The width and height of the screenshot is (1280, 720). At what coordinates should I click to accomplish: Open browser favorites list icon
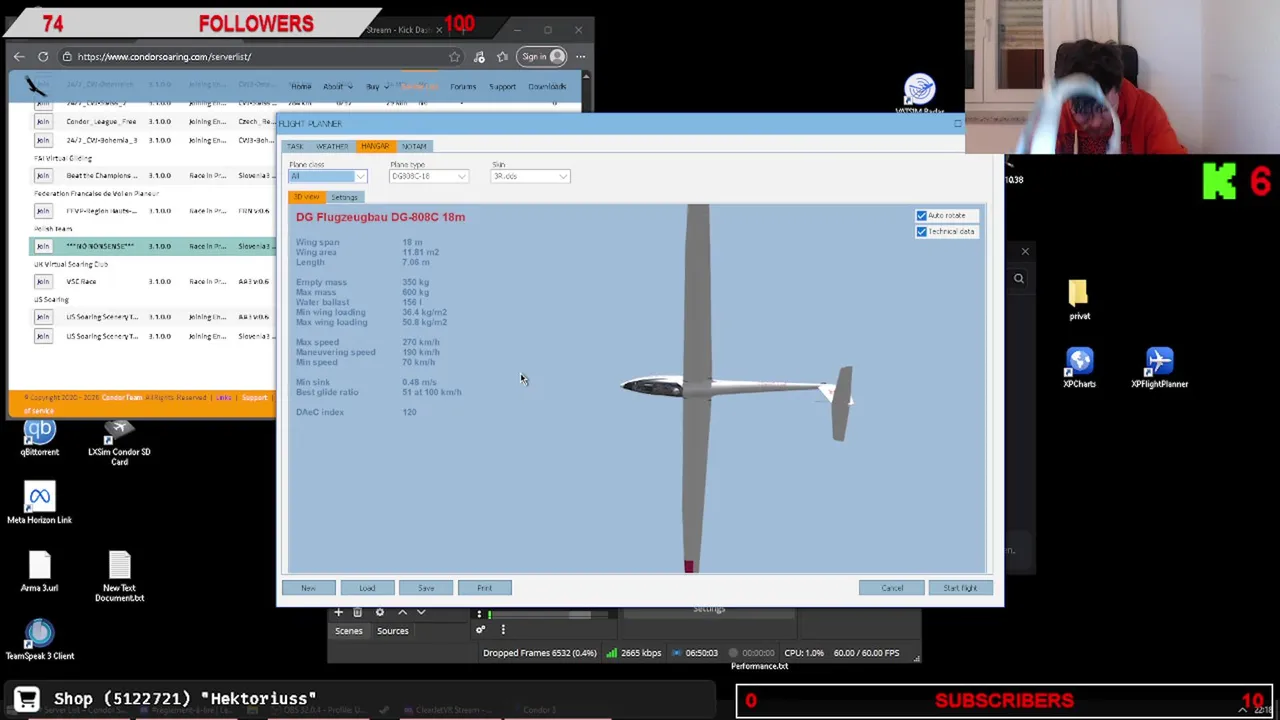502,57
